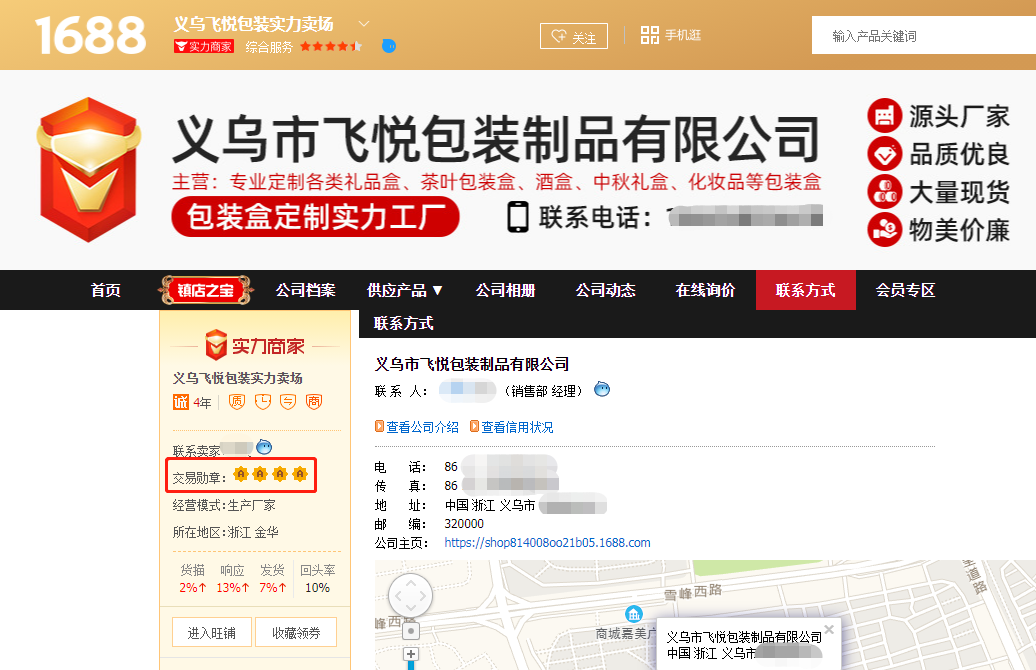The height and width of the screenshot is (670, 1036).
Task: Click the first 交易勋章 medal icon
Action: pos(240,474)
